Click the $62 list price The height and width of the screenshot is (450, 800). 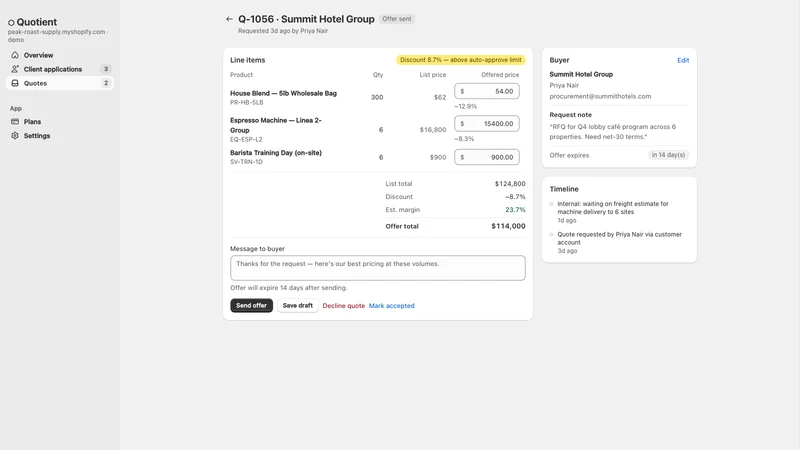tap(440, 97)
